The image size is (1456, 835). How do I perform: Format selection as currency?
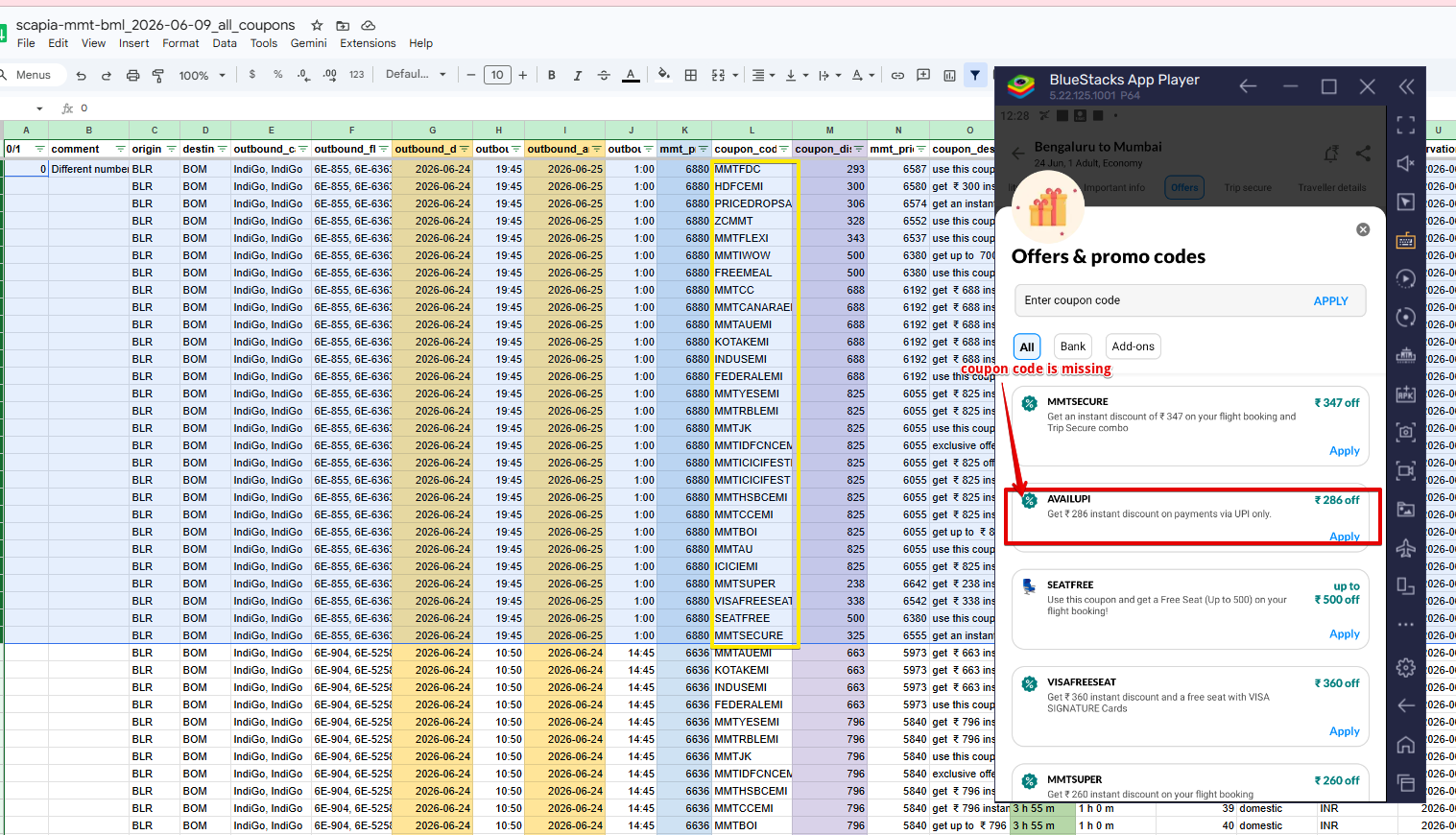tap(252, 75)
